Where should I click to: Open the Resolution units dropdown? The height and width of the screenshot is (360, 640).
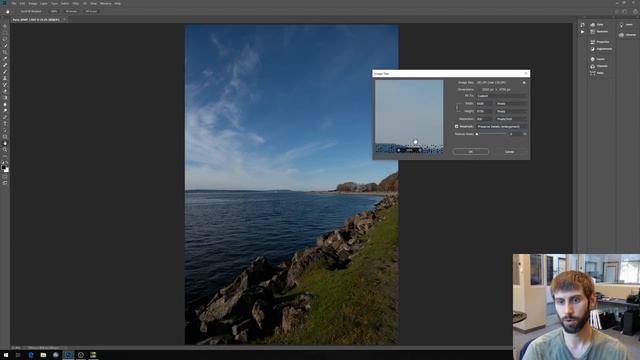click(511, 119)
